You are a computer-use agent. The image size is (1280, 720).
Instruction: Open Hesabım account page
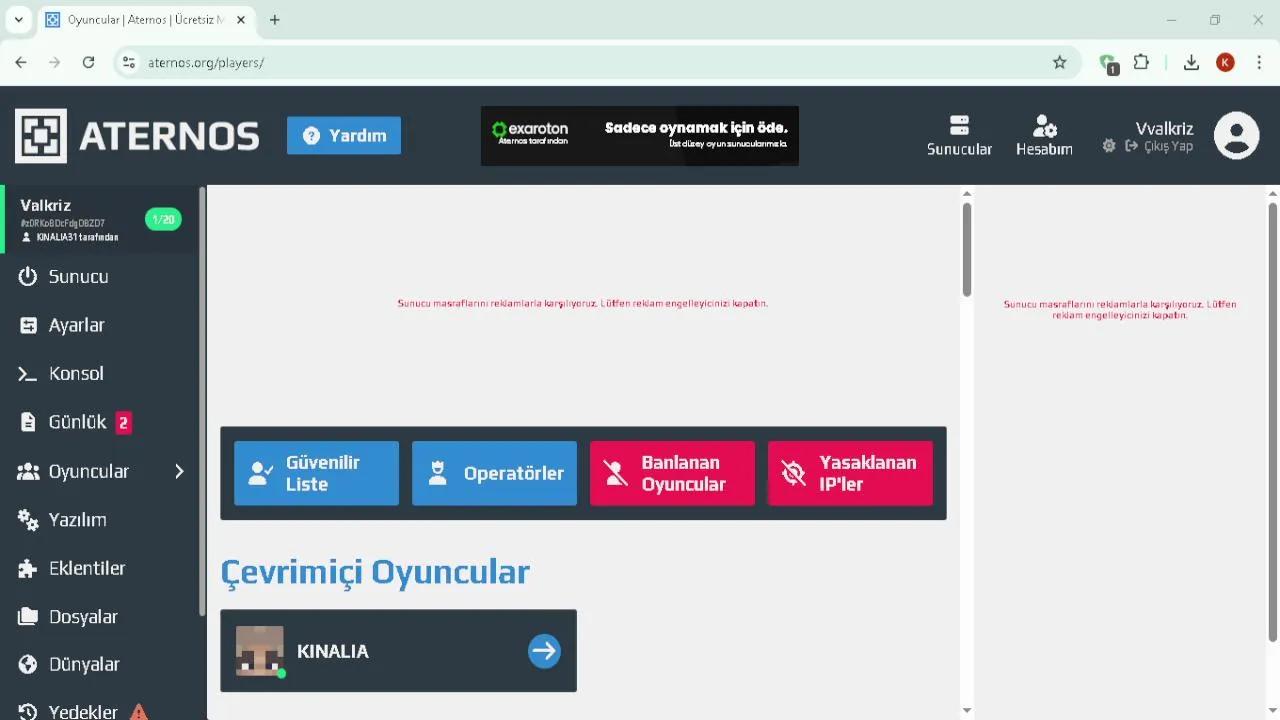point(1044,136)
